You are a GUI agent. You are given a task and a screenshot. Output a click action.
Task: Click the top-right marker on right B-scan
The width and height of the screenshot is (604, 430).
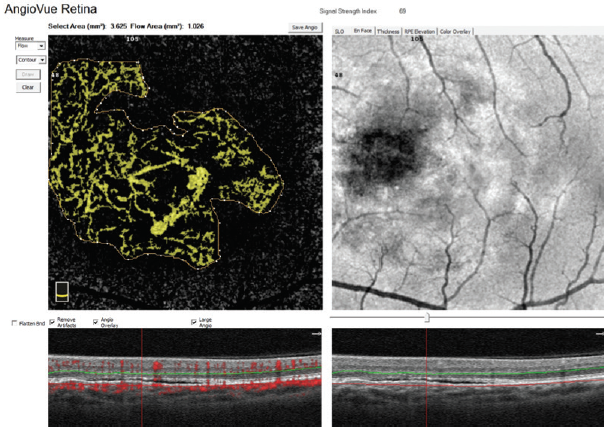[598, 334]
